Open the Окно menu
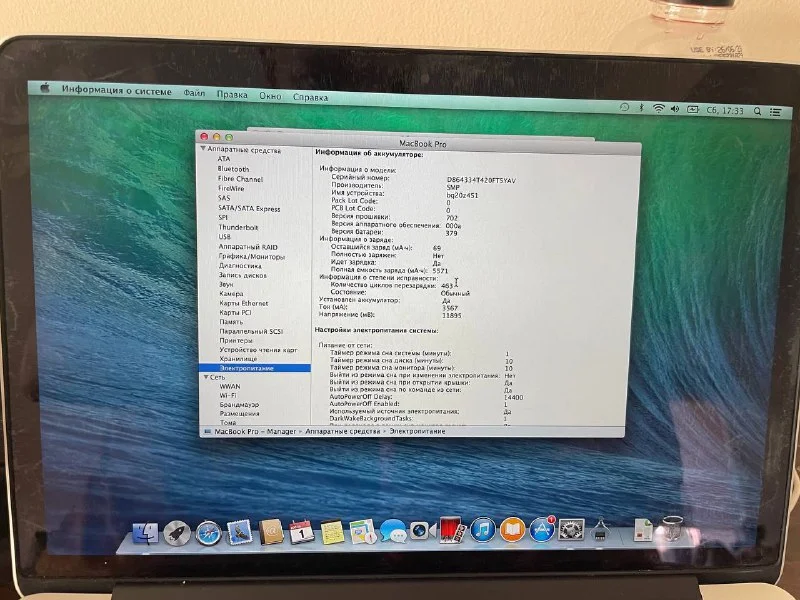The image size is (800, 600). (270, 96)
